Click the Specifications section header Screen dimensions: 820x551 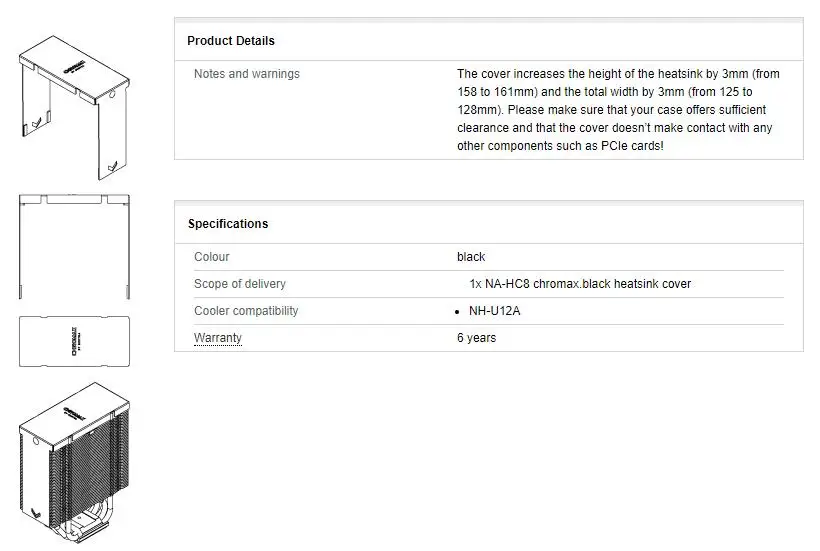[228, 224]
